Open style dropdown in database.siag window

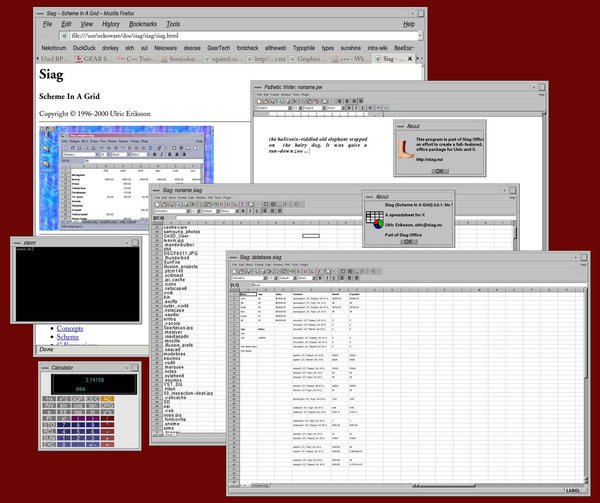(295, 278)
